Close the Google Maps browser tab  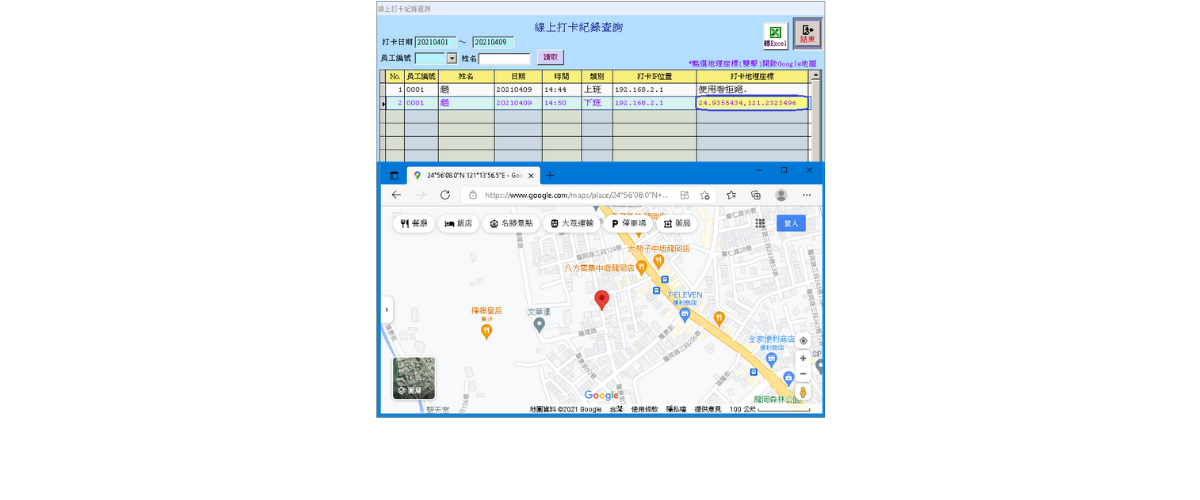531,175
